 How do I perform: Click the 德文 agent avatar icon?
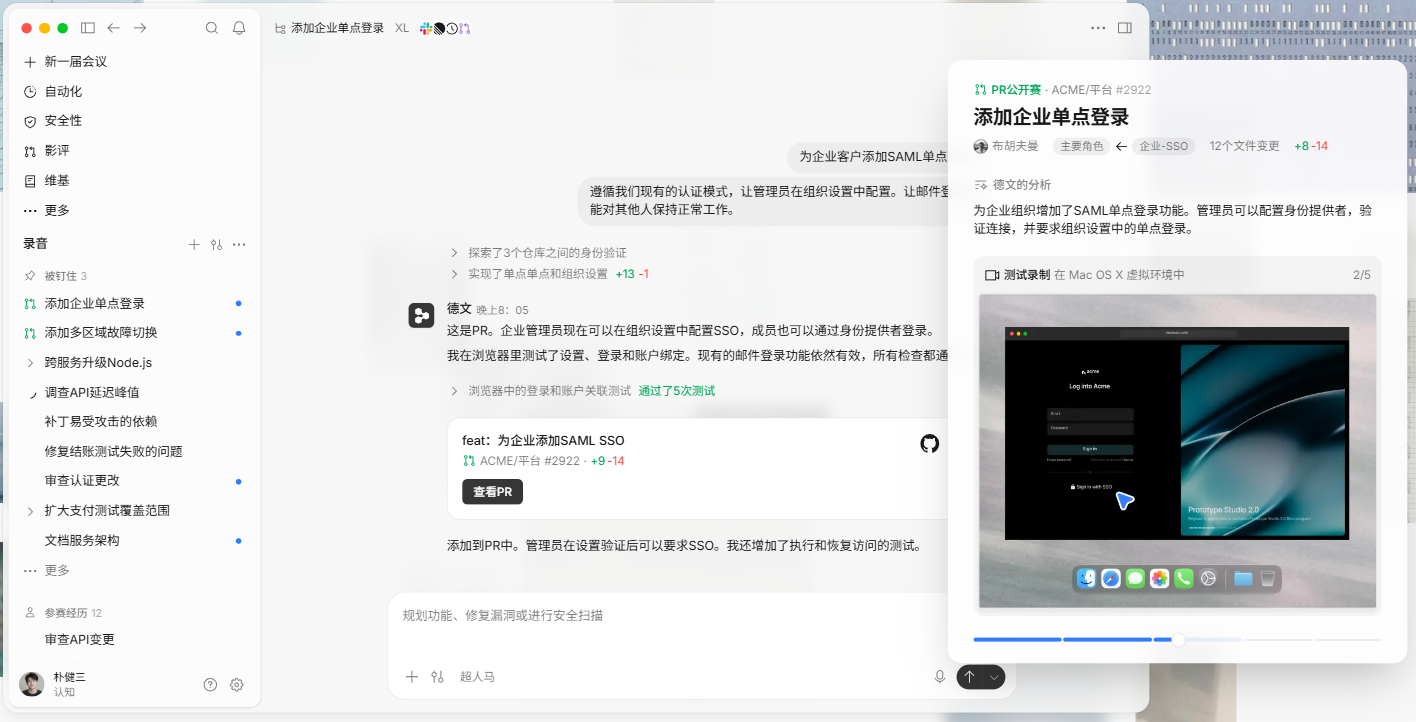[x=421, y=316]
